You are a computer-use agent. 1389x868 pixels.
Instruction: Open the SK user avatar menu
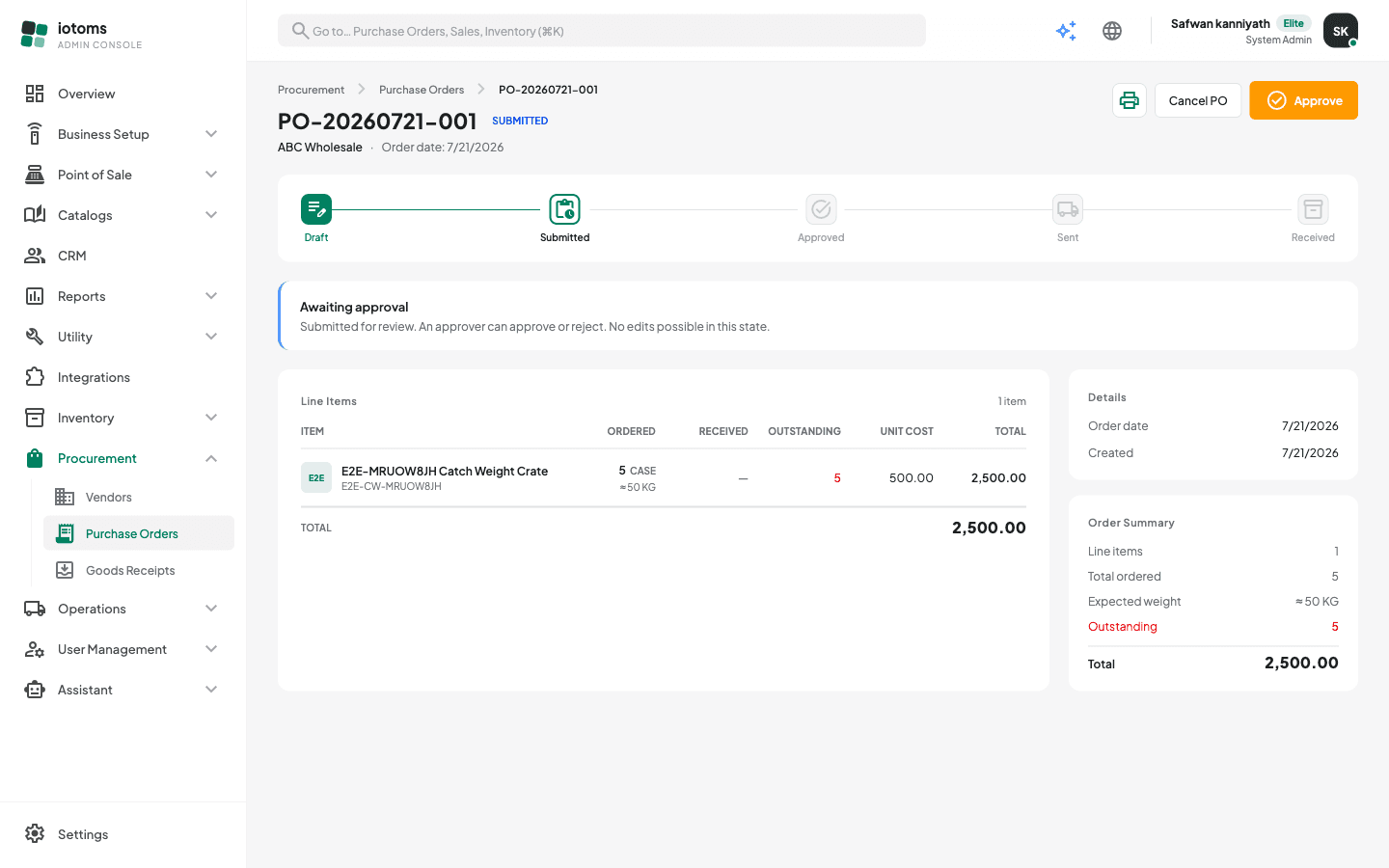tap(1341, 31)
